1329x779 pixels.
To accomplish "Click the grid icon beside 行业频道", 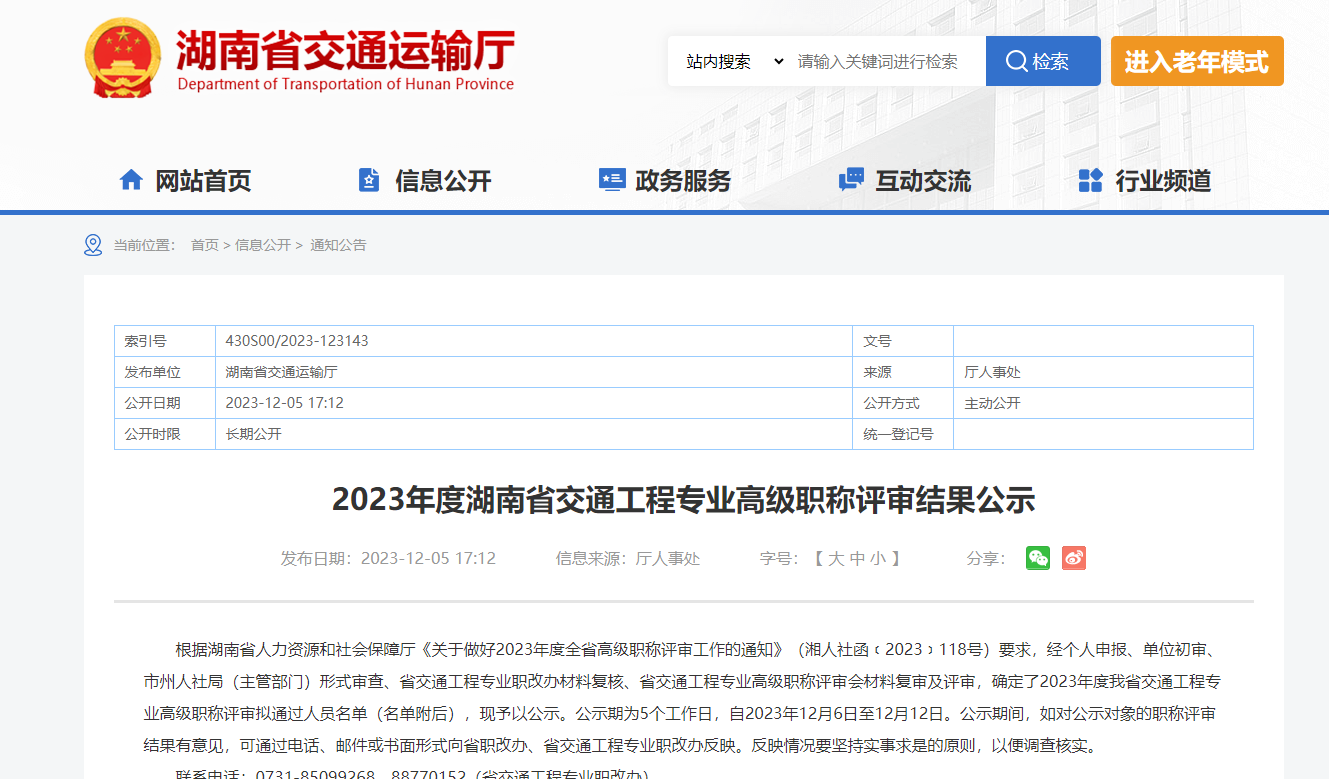I will [1090, 180].
